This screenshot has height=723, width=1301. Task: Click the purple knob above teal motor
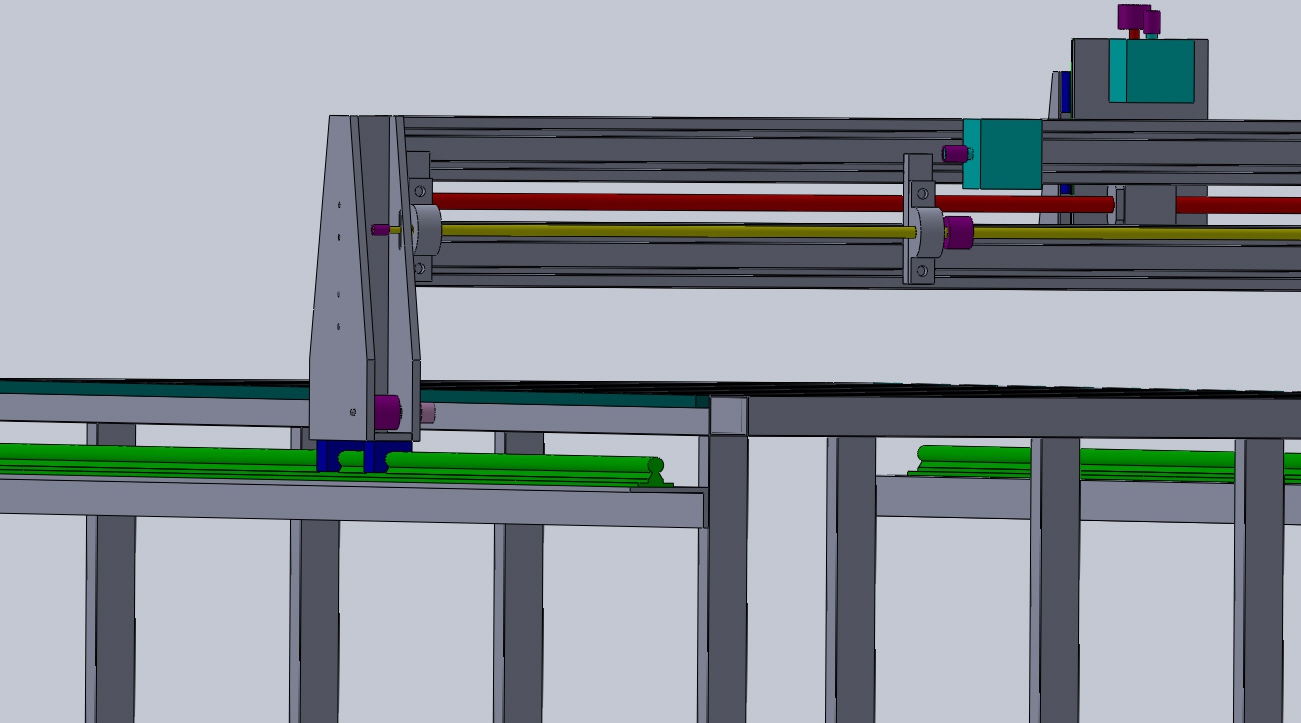pyautogui.click(x=1133, y=17)
